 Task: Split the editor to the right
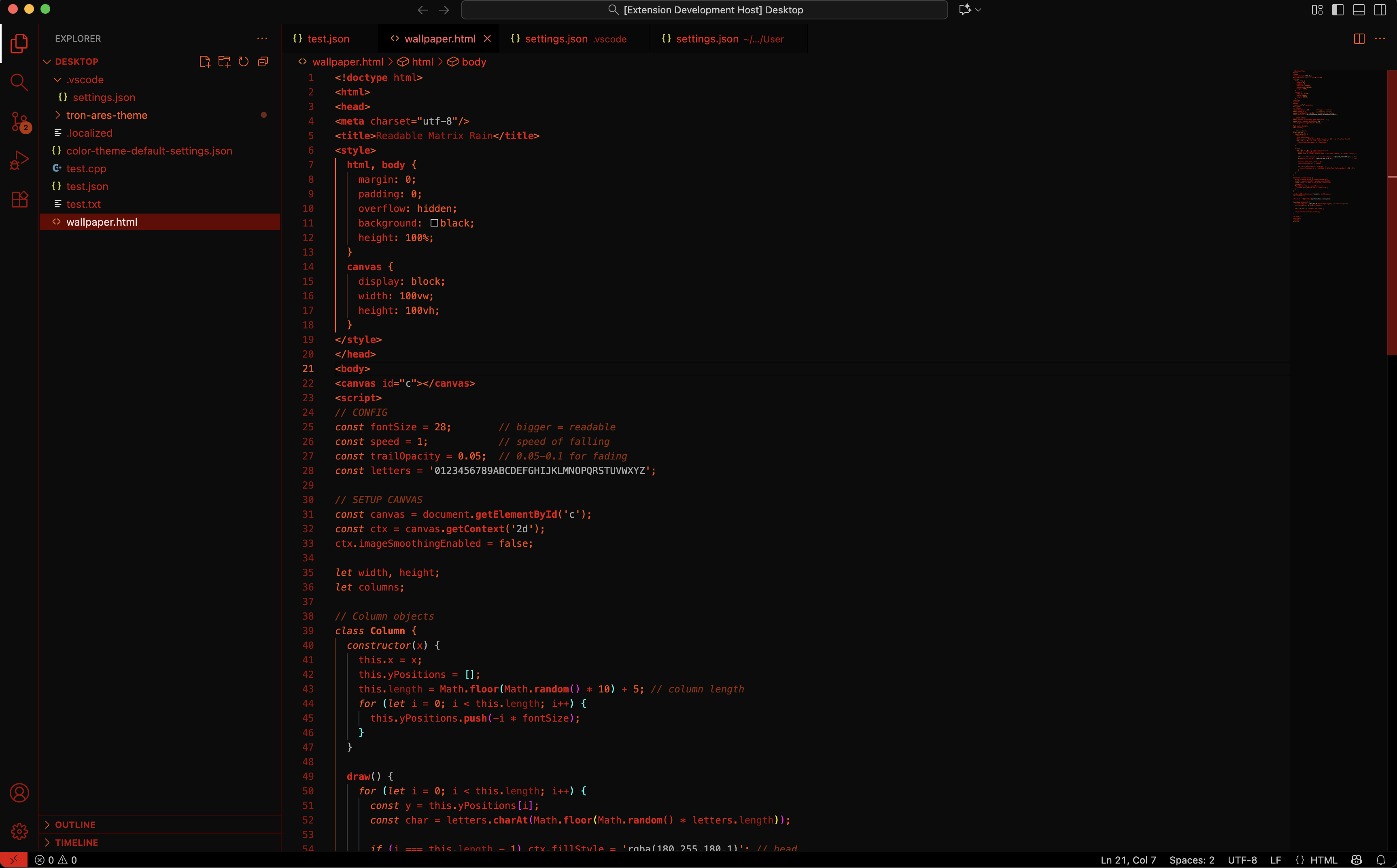click(x=1359, y=38)
